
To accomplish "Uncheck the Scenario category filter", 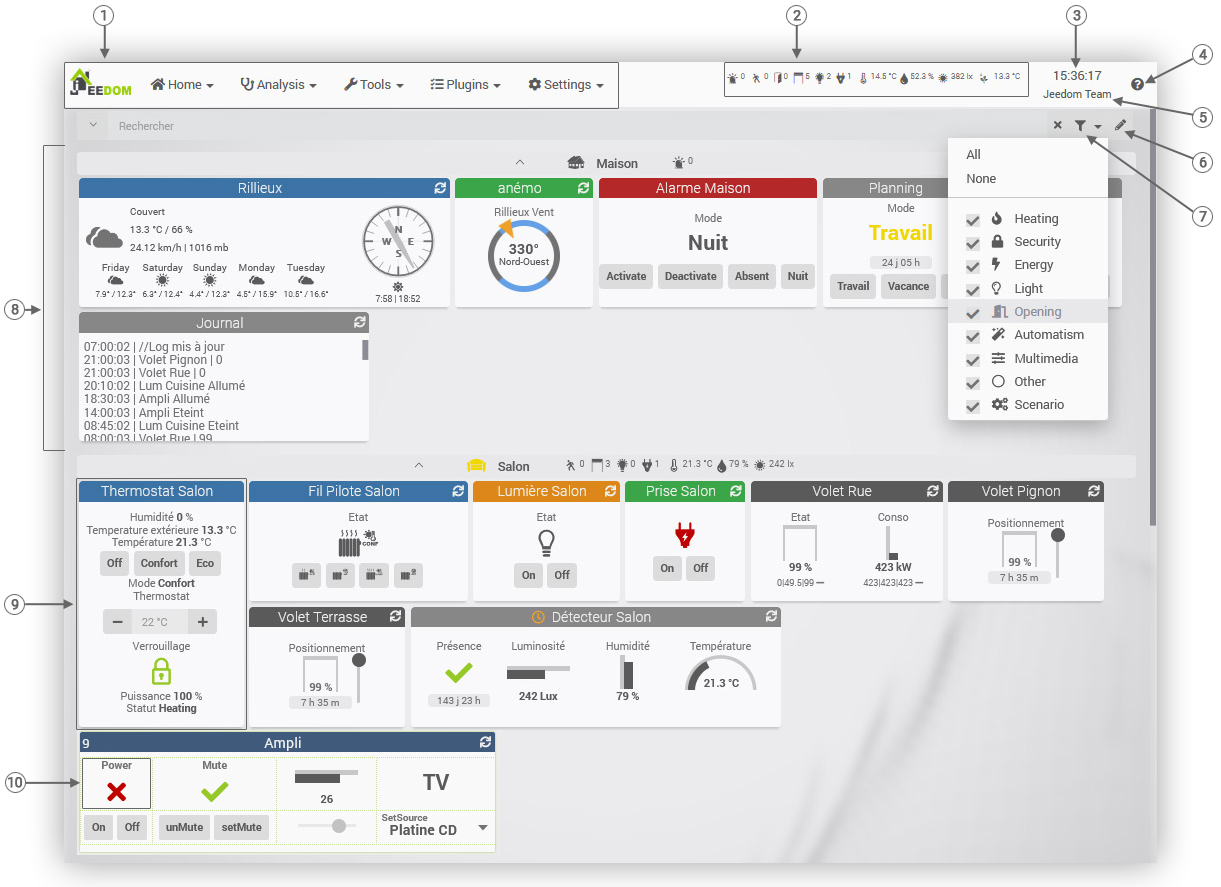I will (x=972, y=404).
